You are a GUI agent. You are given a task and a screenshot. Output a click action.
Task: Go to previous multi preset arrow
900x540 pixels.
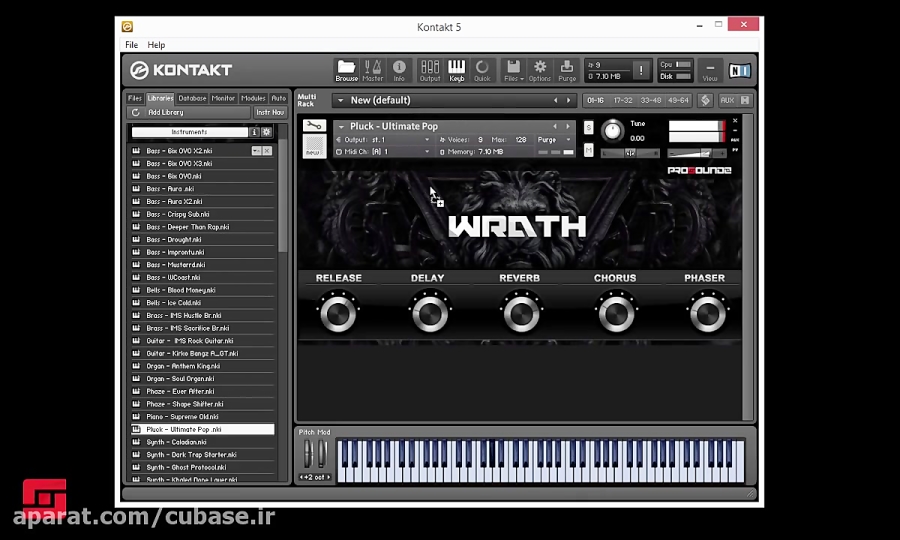555,100
